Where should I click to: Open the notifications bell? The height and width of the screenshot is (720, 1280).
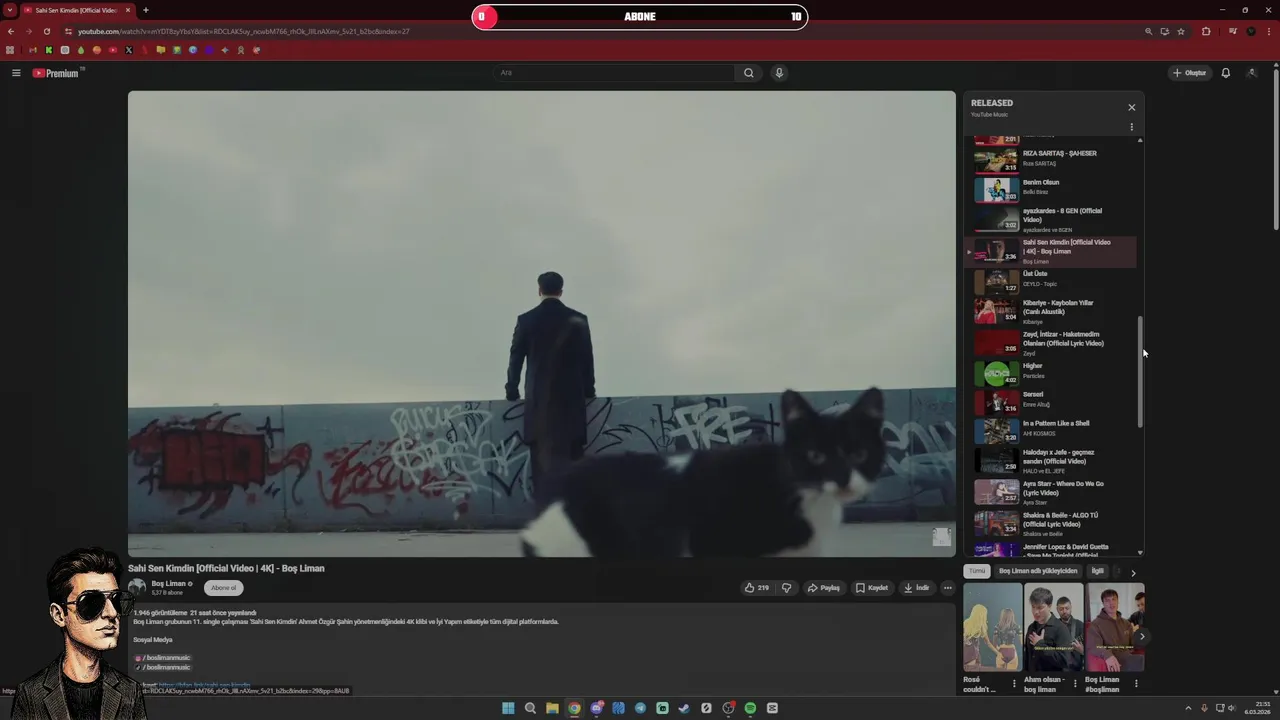pos(1225,73)
